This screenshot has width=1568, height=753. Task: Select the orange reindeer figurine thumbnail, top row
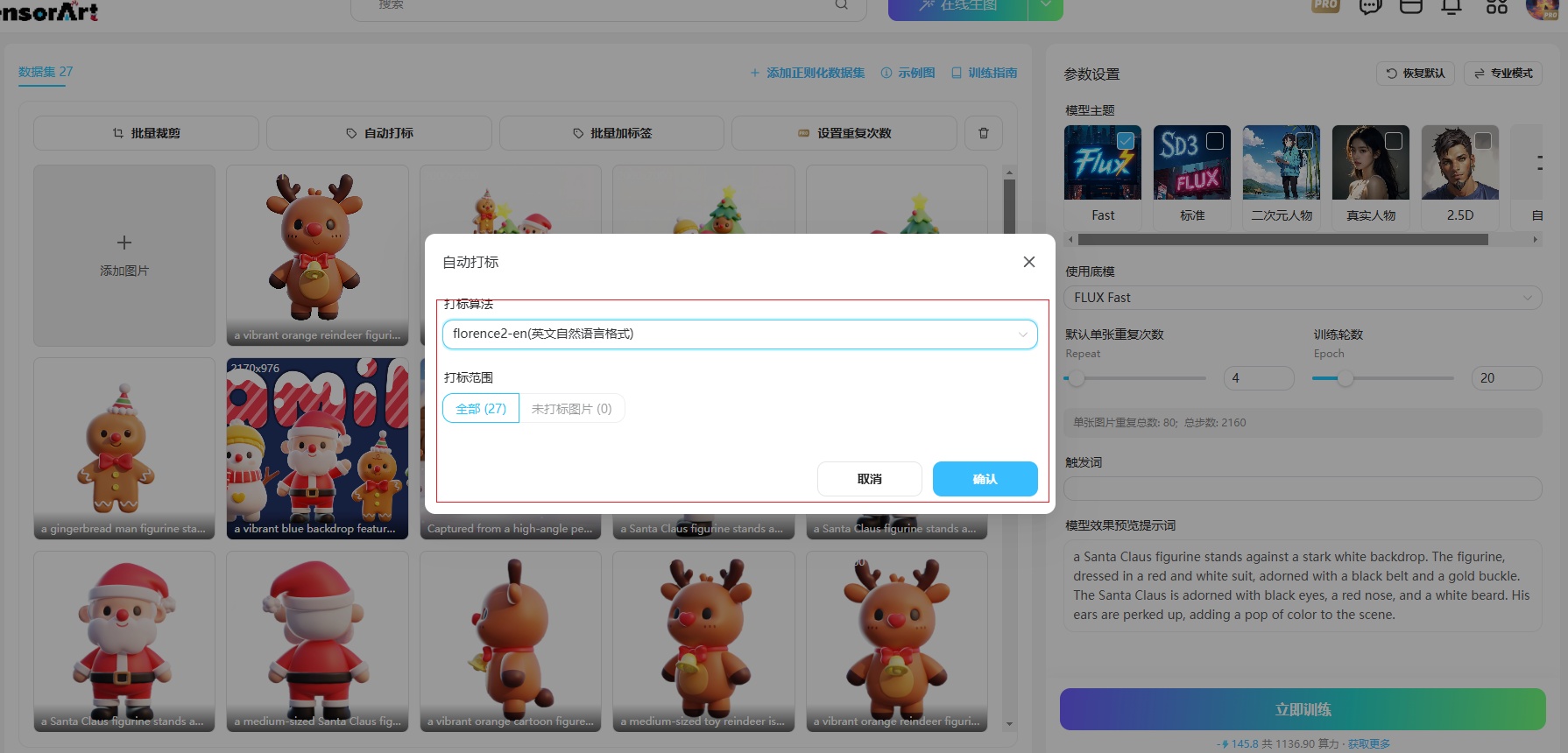coord(317,256)
